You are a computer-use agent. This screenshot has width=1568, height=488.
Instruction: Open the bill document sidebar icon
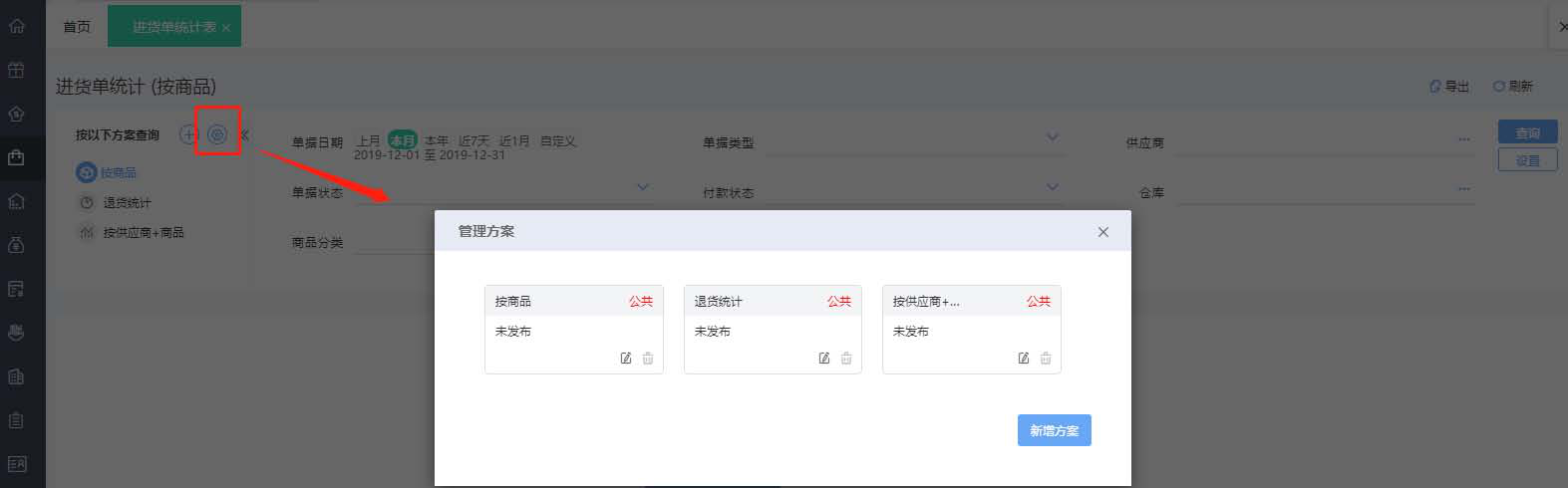coord(16,289)
